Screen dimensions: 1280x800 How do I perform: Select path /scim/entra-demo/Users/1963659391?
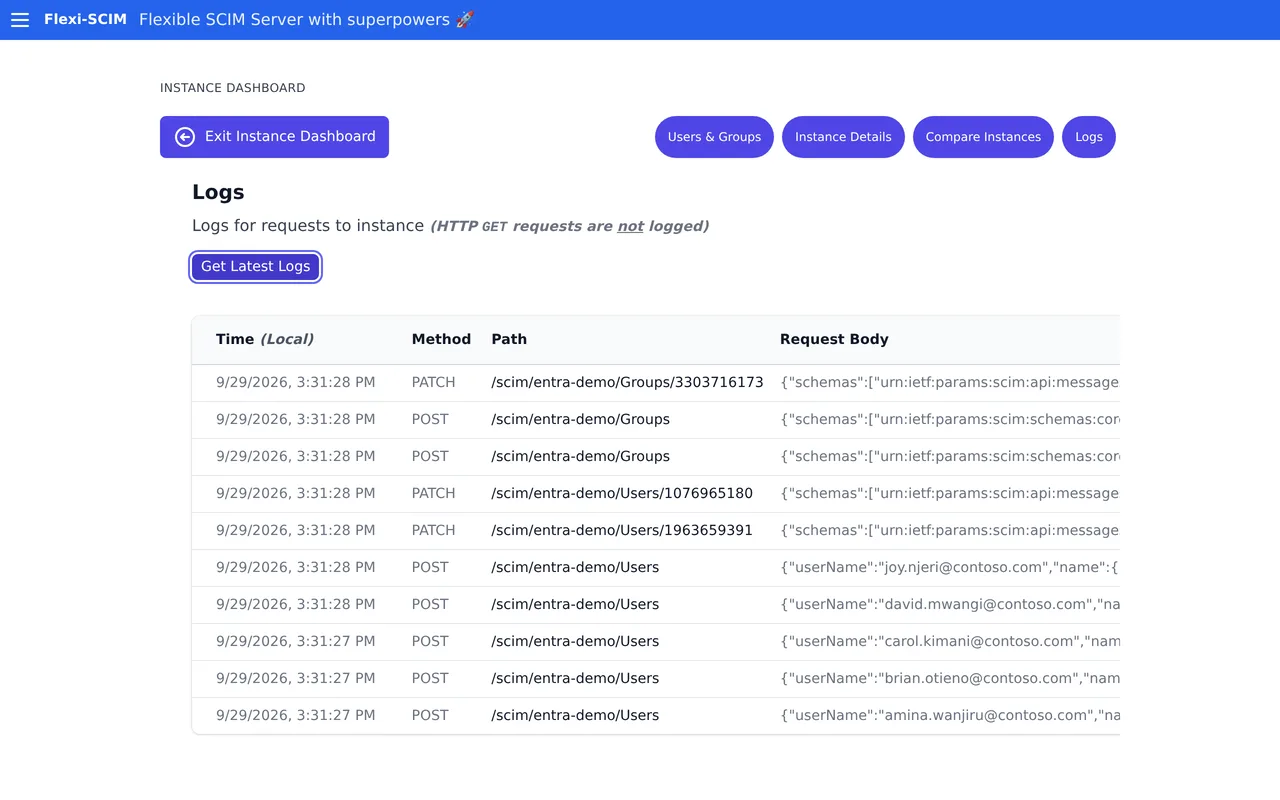point(622,530)
